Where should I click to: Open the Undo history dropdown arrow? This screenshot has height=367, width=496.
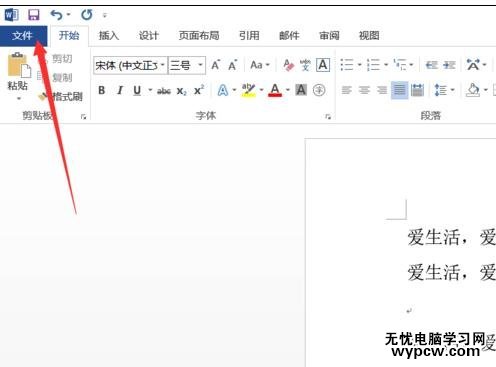click(x=68, y=15)
